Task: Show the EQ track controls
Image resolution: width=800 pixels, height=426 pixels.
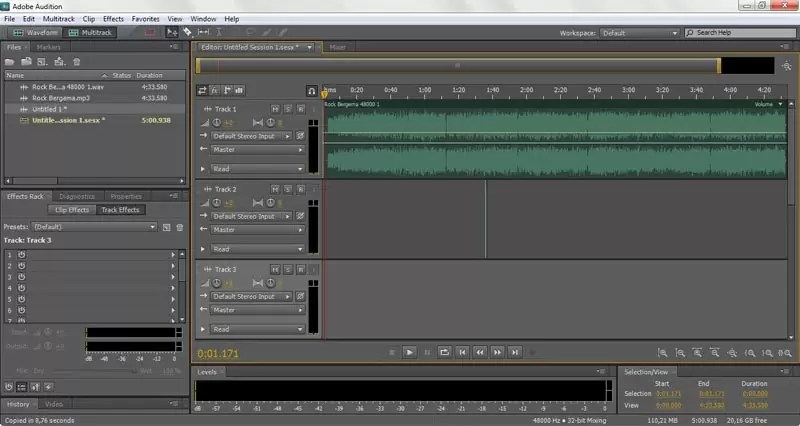Action: point(239,90)
